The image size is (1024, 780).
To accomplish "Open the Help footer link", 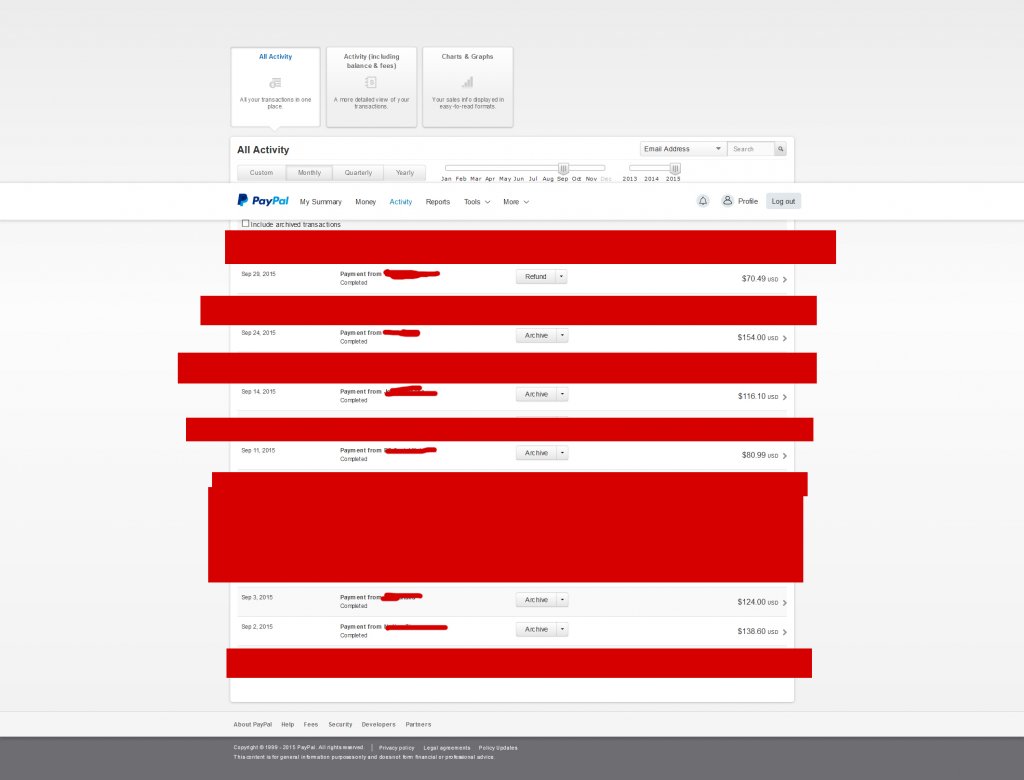I will pyautogui.click(x=287, y=724).
